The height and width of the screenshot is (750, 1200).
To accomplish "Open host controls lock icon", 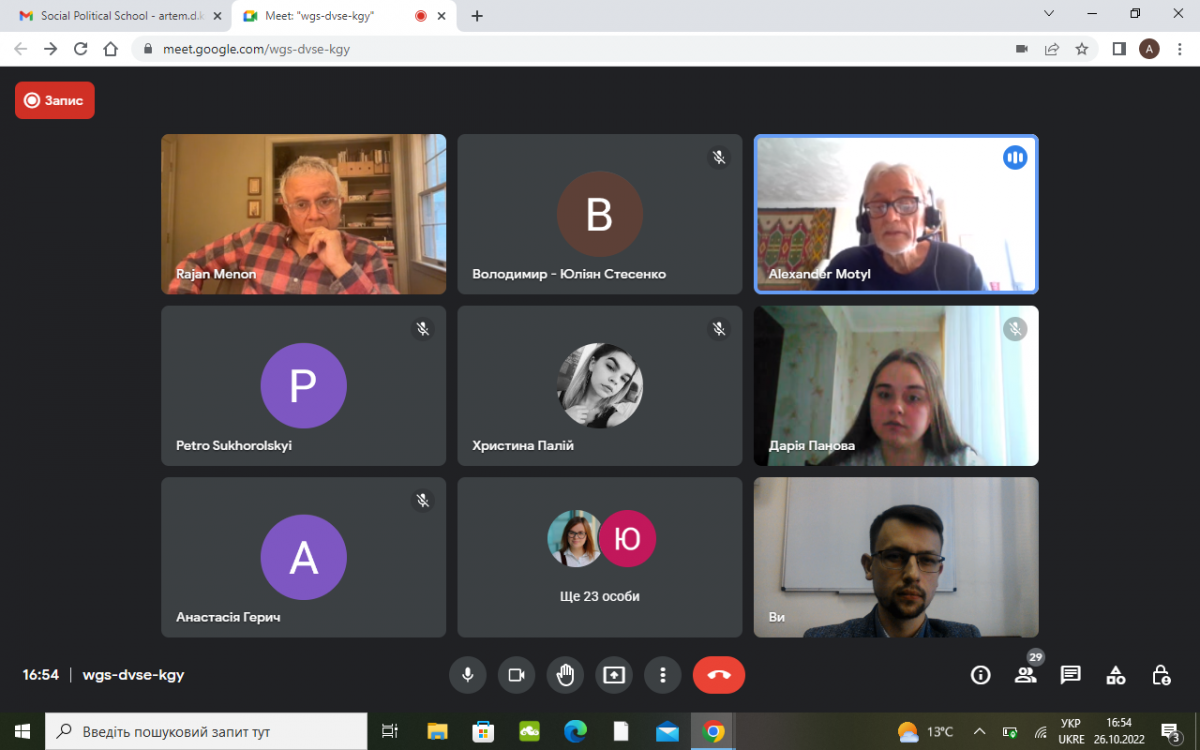I will click(1160, 675).
